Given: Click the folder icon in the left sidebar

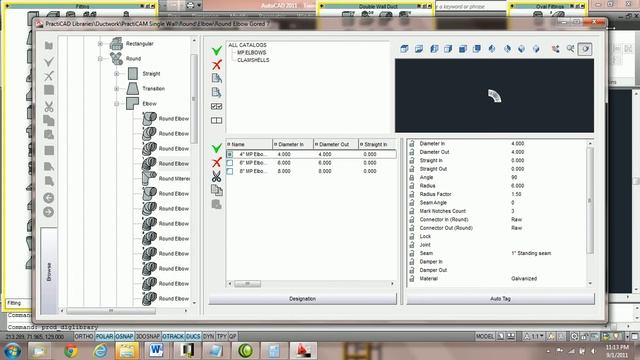Looking at the screenshot, I should point(49,45).
